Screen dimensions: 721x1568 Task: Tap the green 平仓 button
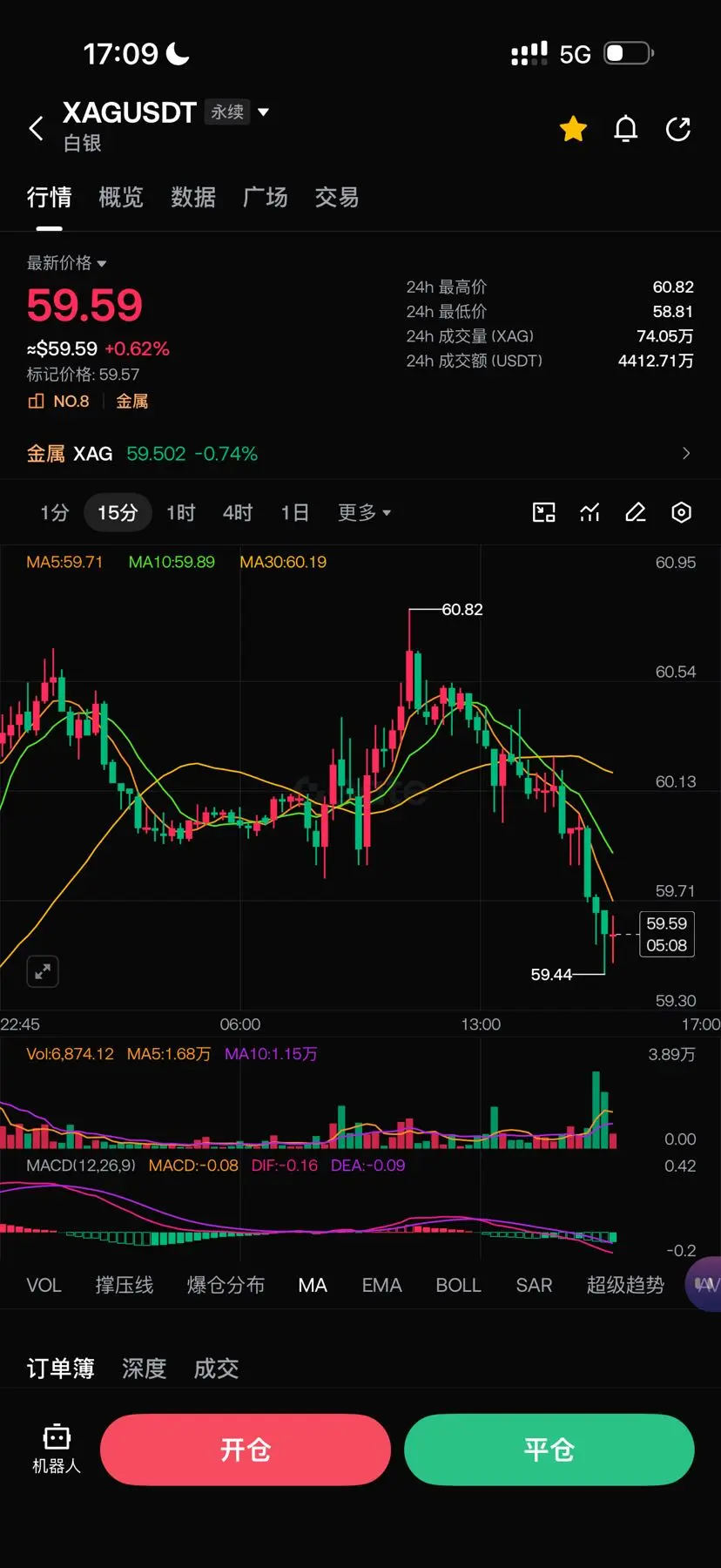pos(549,1450)
